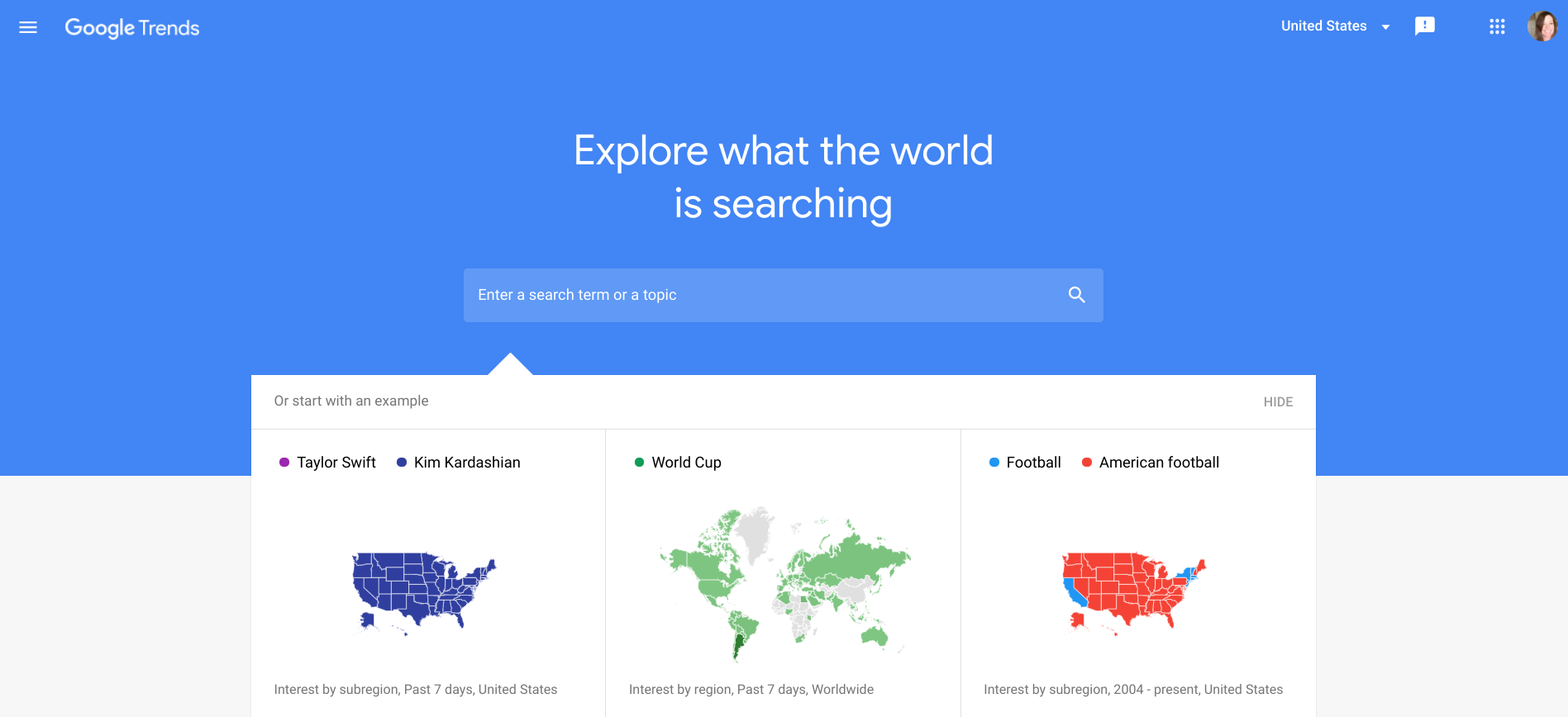Click the country dropdown arrow
The width and height of the screenshot is (1568, 717).
[1385, 27]
